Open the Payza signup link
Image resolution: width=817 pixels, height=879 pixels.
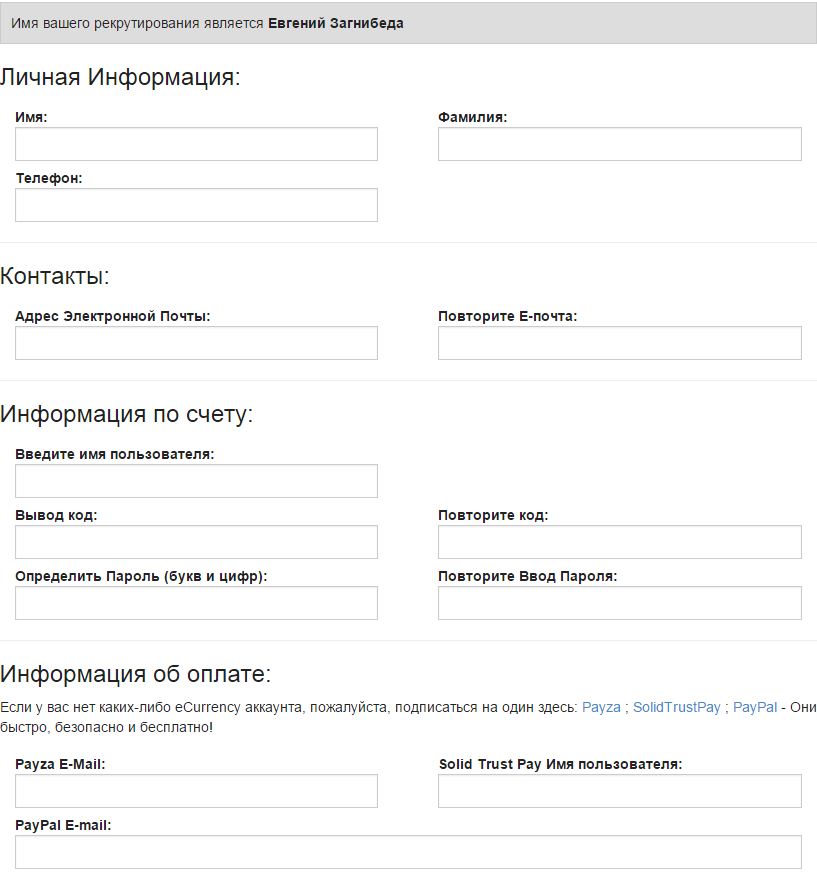point(601,707)
